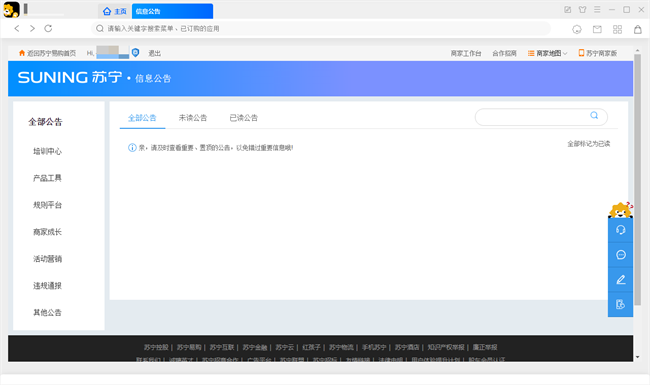Screen dimensions: 650x385
Task: Open the skin shirt icon in title bar
Action: pos(582,10)
